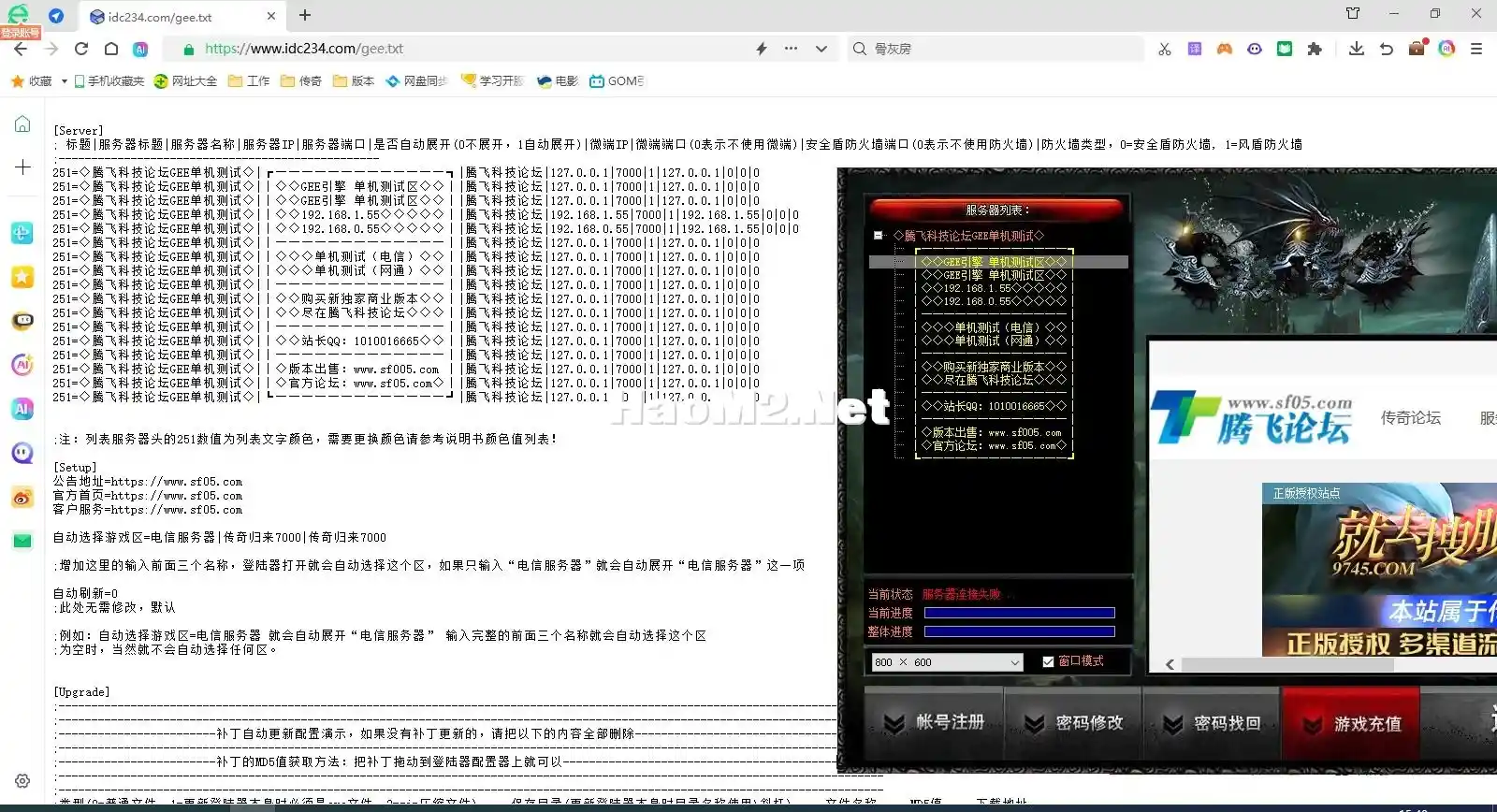Collapse the 腾飞科技论坛GEE单机测试 server group
Viewport: 1497px width, 812px height.
point(878,236)
